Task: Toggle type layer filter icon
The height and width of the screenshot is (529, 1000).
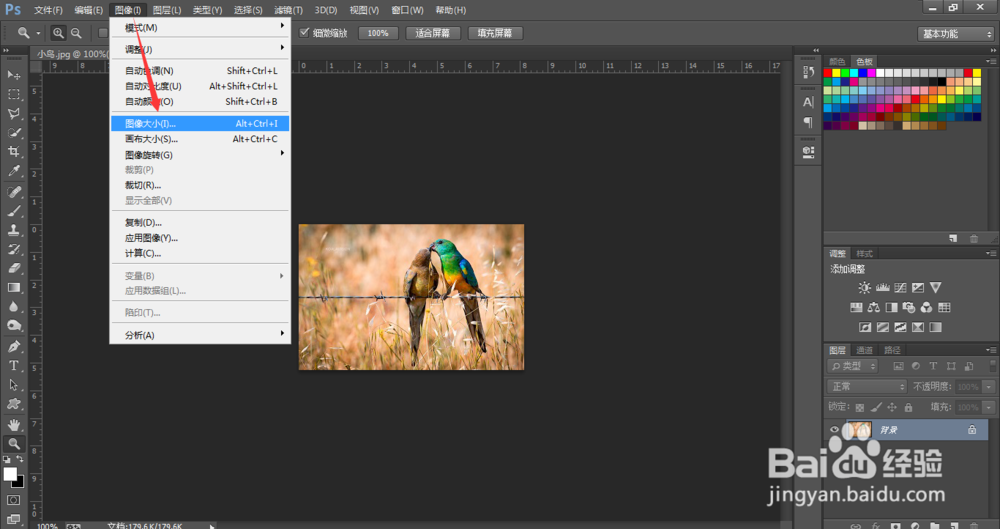Action: [933, 366]
